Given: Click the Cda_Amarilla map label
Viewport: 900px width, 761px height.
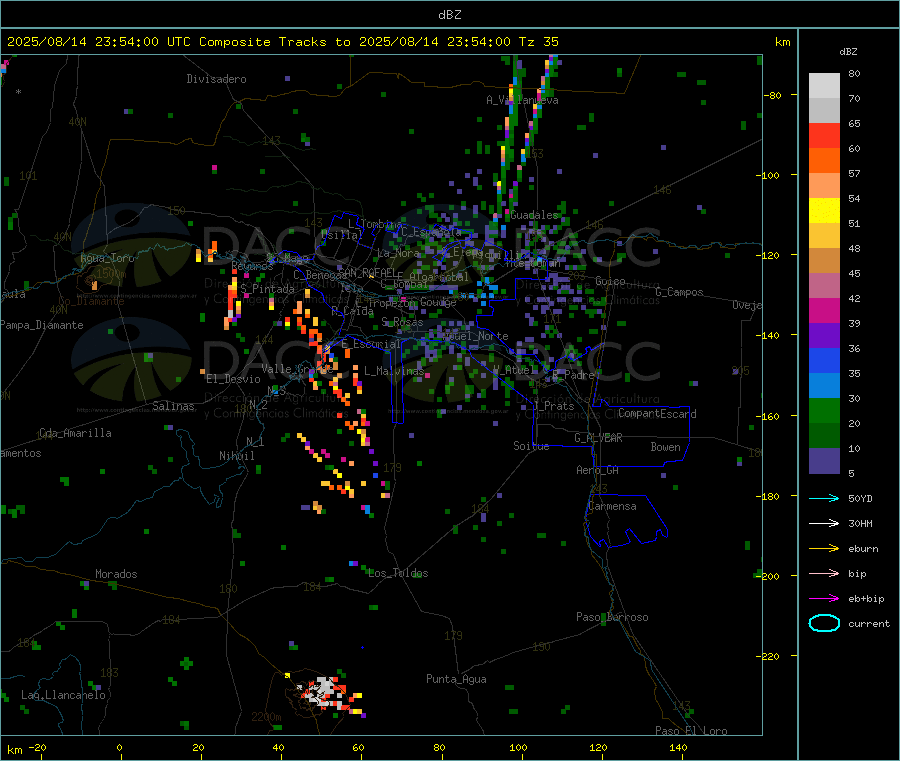Looking at the screenshot, I should pyautogui.click(x=75, y=433).
